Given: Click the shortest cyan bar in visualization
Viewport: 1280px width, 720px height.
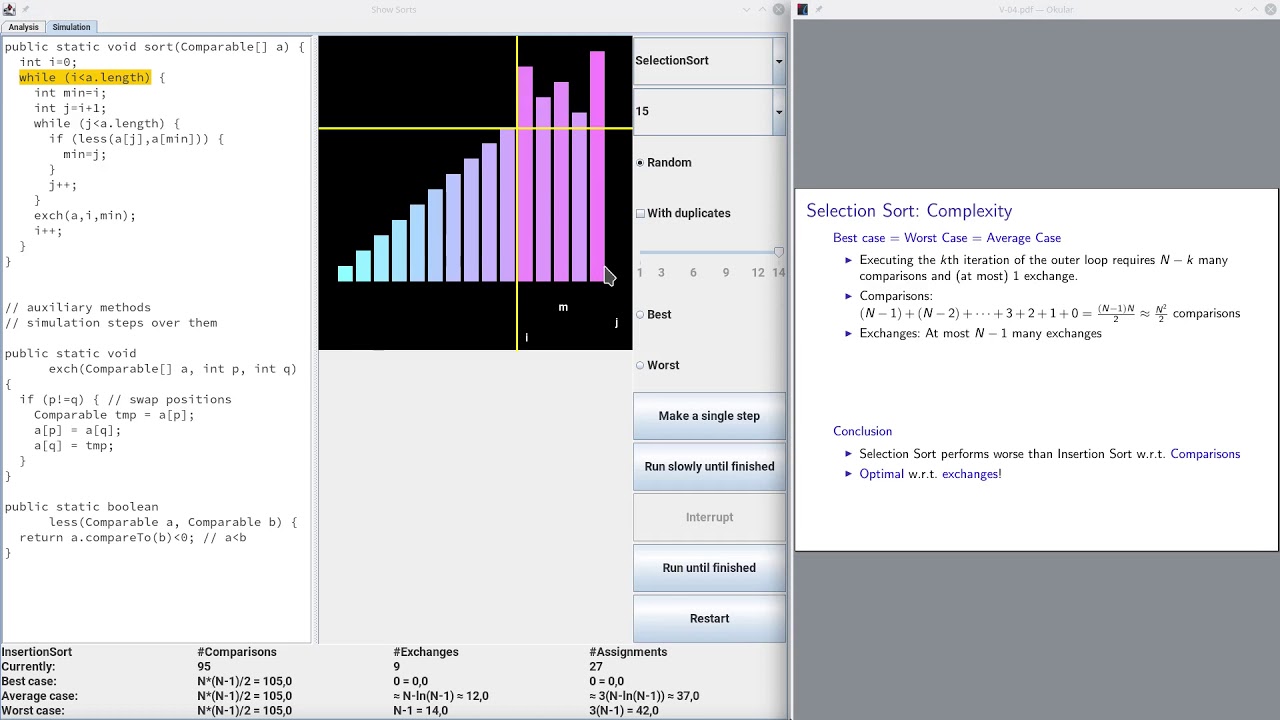Looking at the screenshot, I should click(x=345, y=274).
